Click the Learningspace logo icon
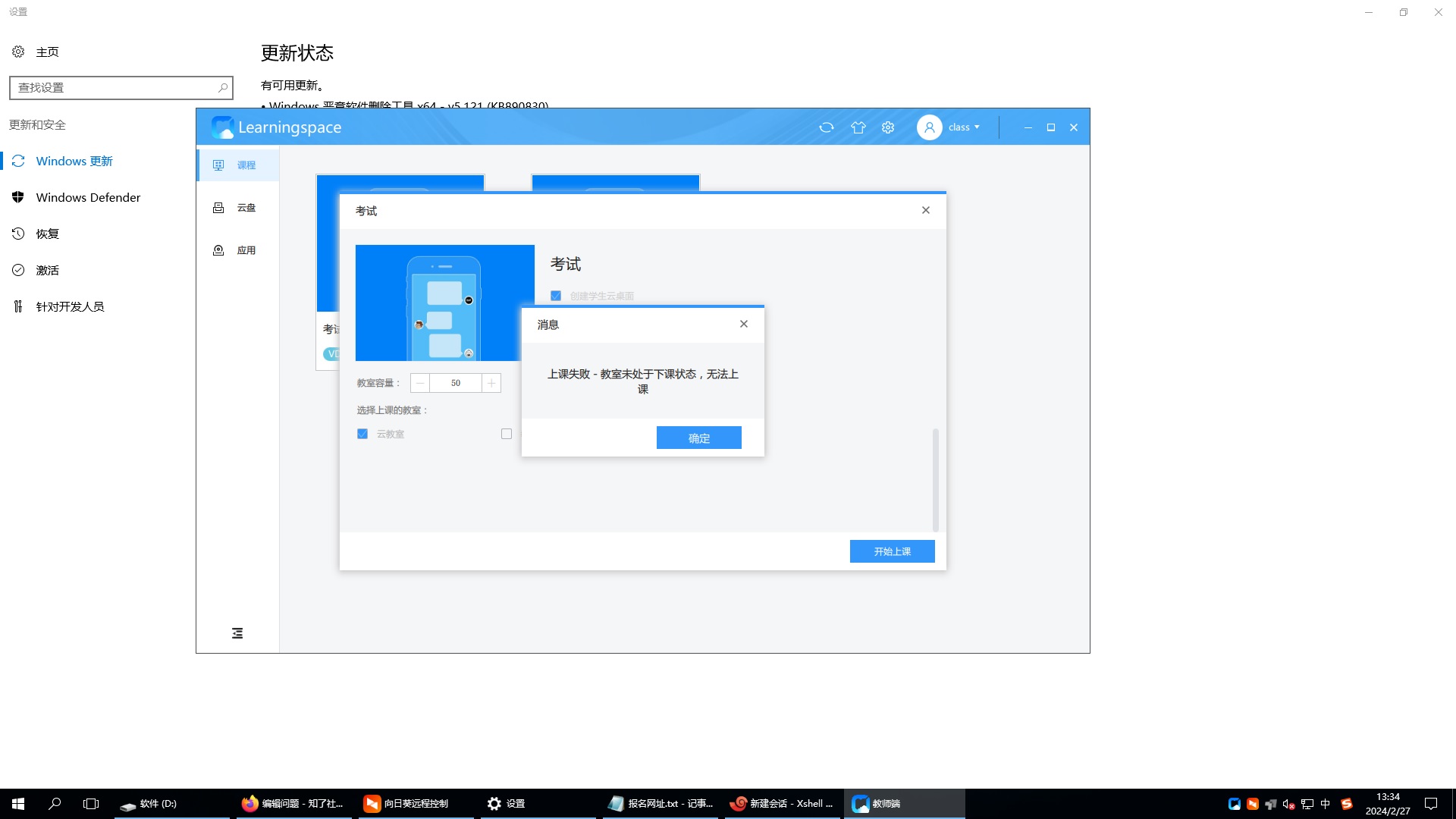The image size is (1456, 819). (222, 127)
